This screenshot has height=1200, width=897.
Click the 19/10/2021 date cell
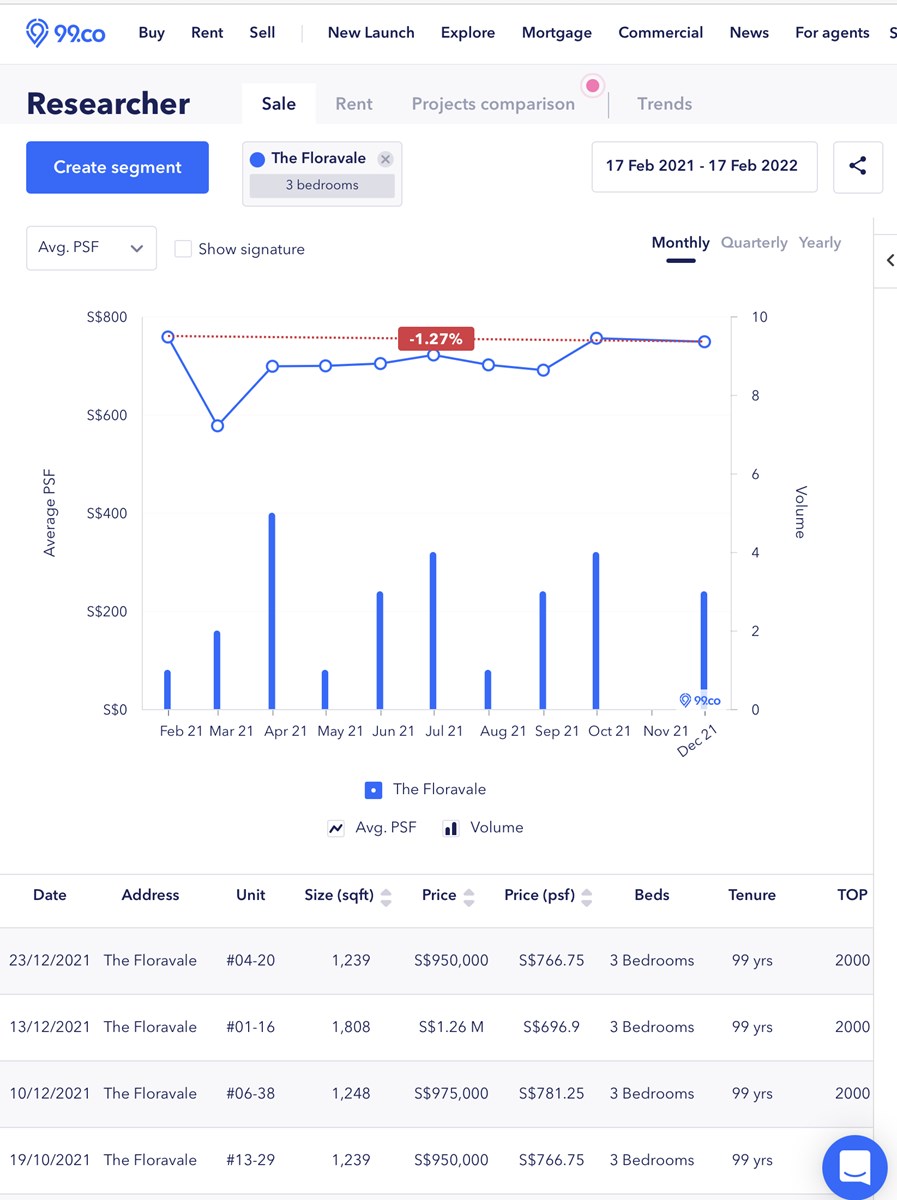49,1160
